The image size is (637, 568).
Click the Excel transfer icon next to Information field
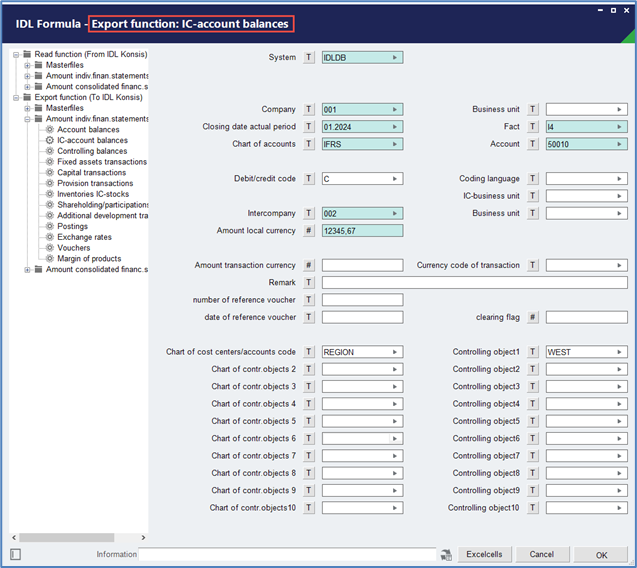[446, 555]
